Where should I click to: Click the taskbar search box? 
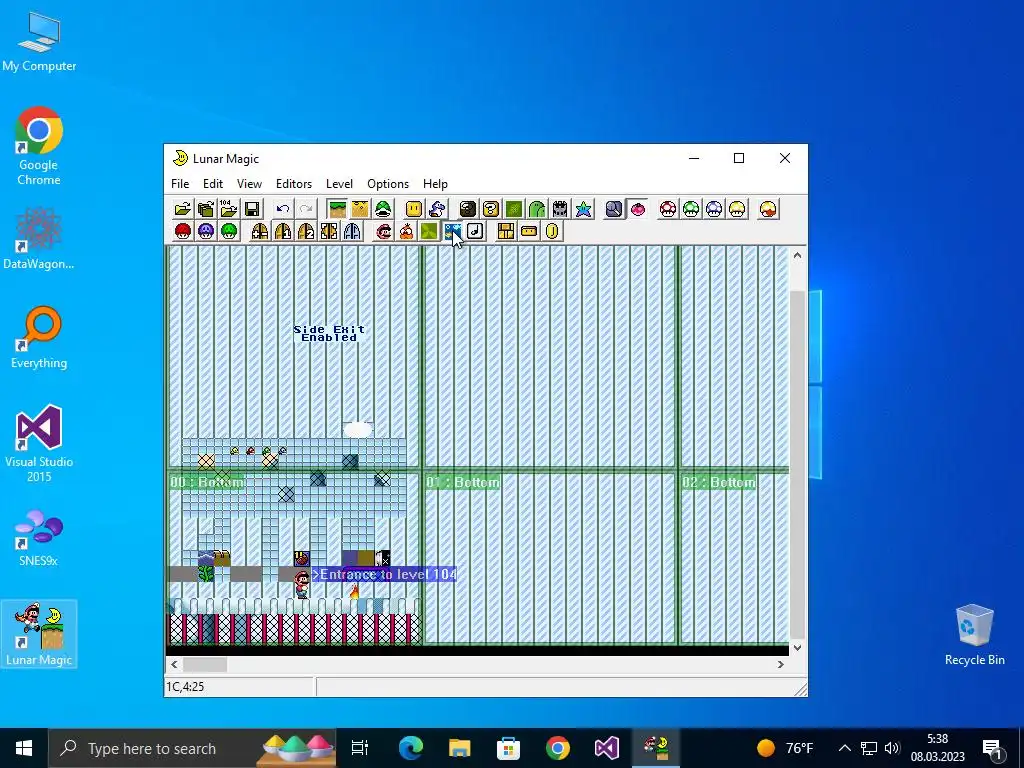point(192,748)
